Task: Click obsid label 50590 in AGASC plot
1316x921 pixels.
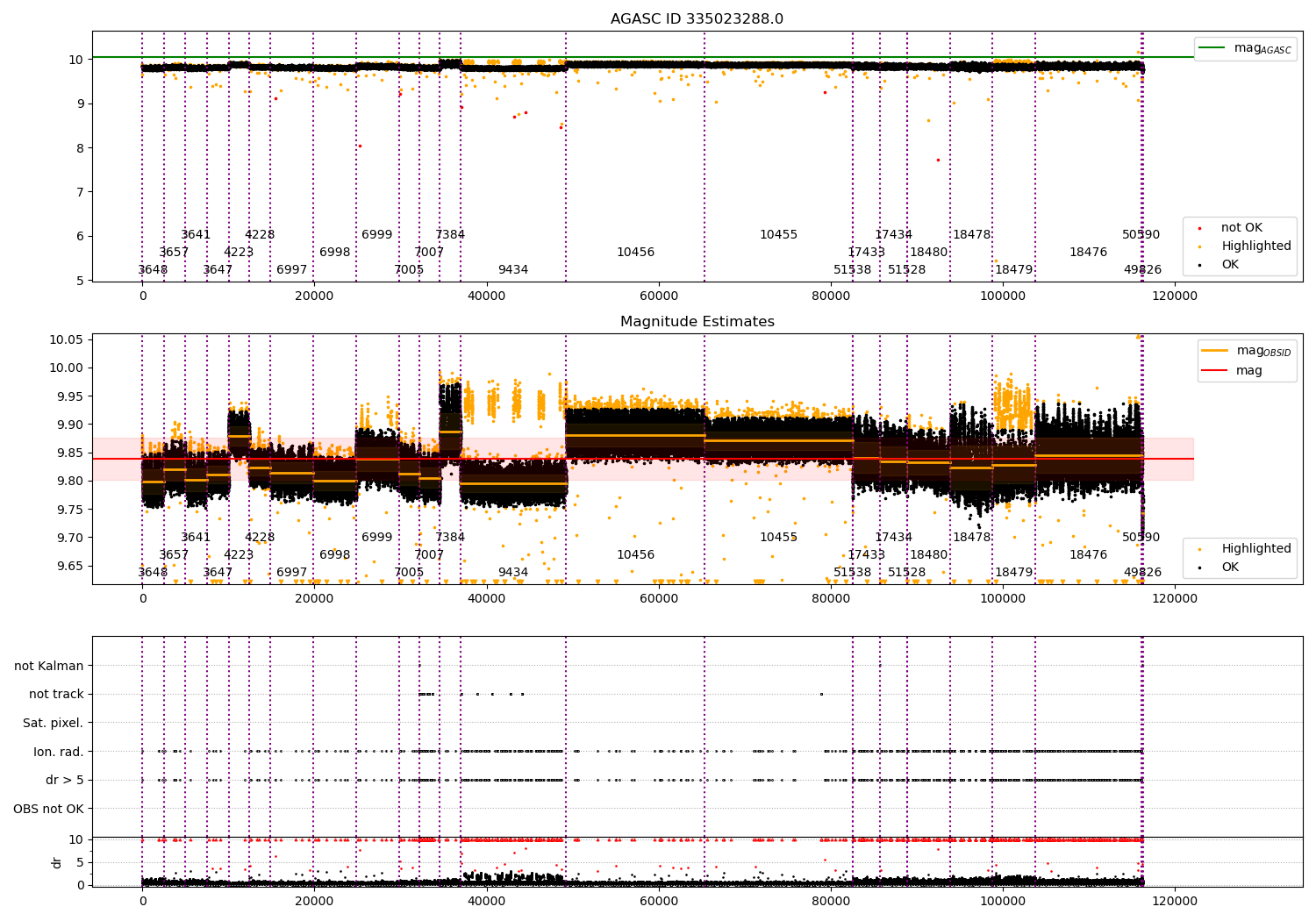Action: point(1141,235)
